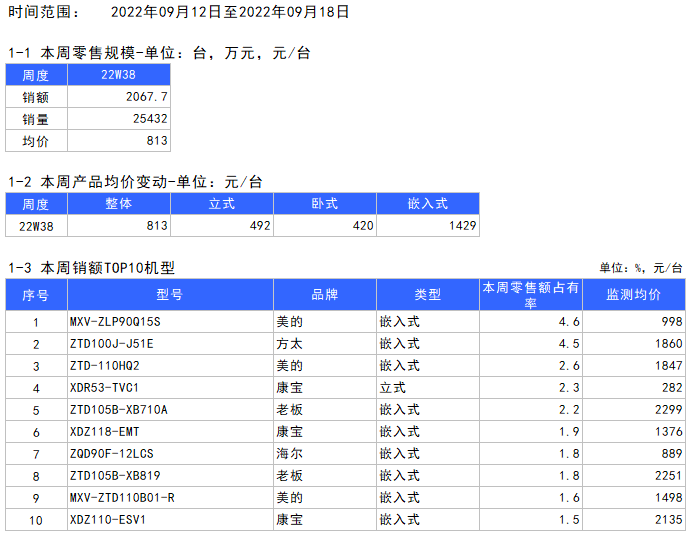Click monitored price 998
The image size is (690, 537).
tap(672, 322)
